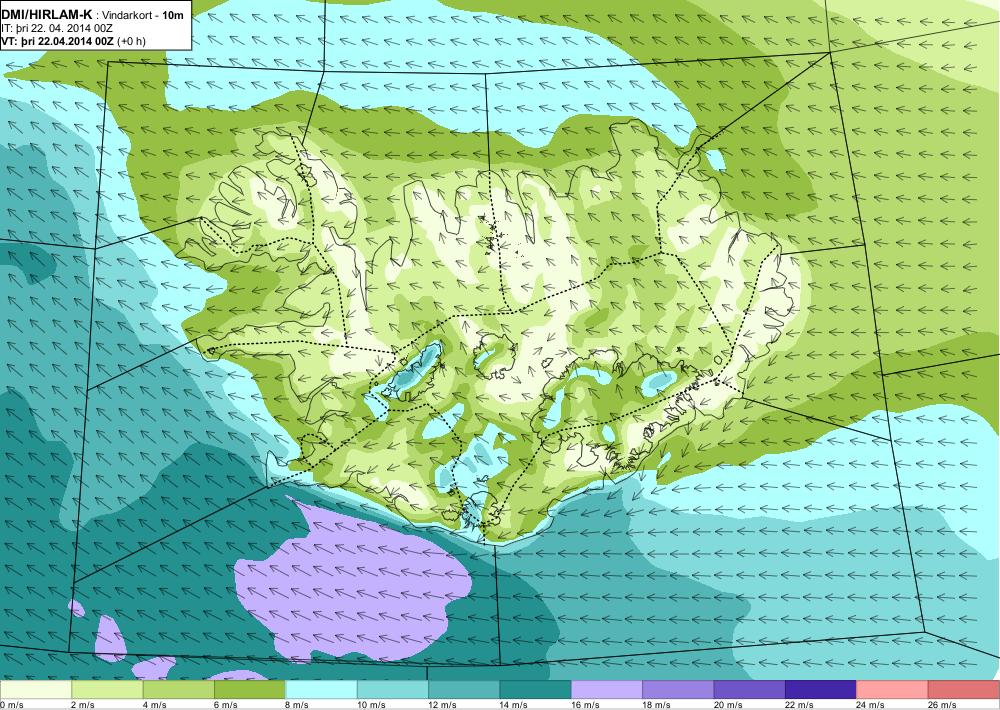The height and width of the screenshot is (710, 1000).
Task: Click the '22 m/s' legend label
Action: (800, 705)
